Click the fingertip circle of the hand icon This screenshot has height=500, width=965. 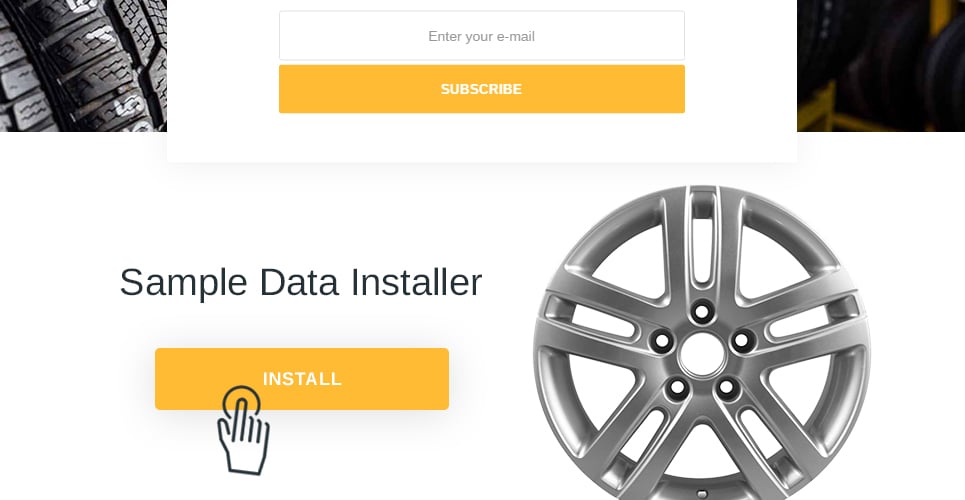pos(241,404)
